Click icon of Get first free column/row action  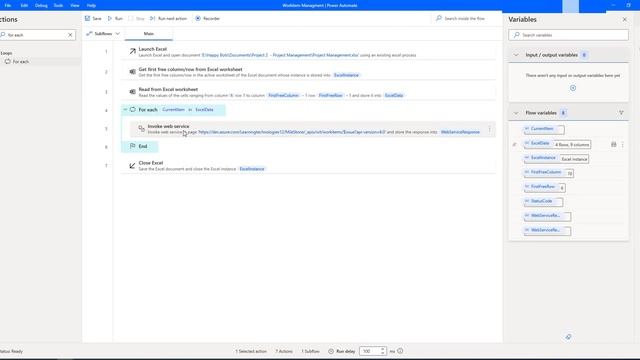(x=132, y=71)
